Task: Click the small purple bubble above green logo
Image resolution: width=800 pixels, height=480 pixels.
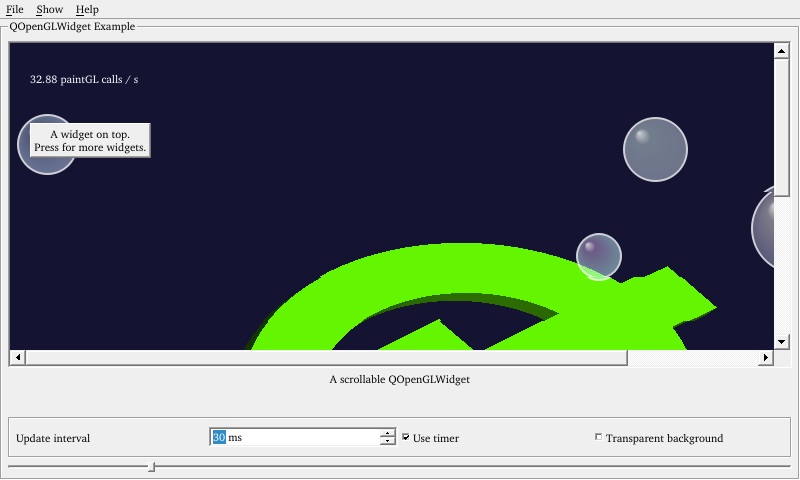Action: point(598,256)
